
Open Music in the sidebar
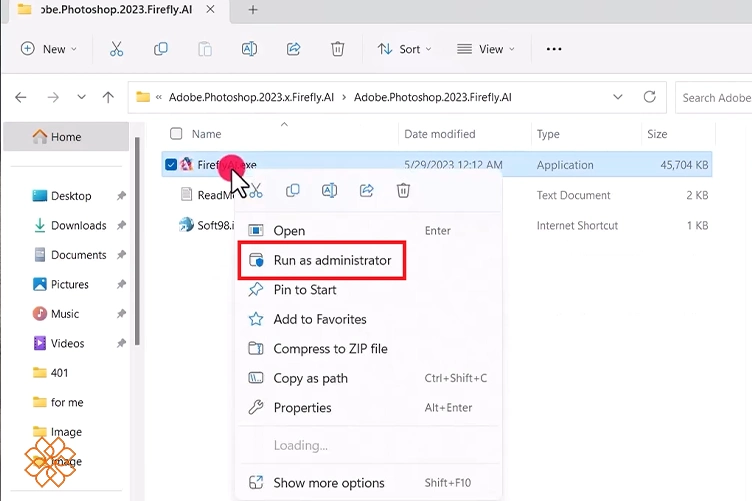(65, 314)
